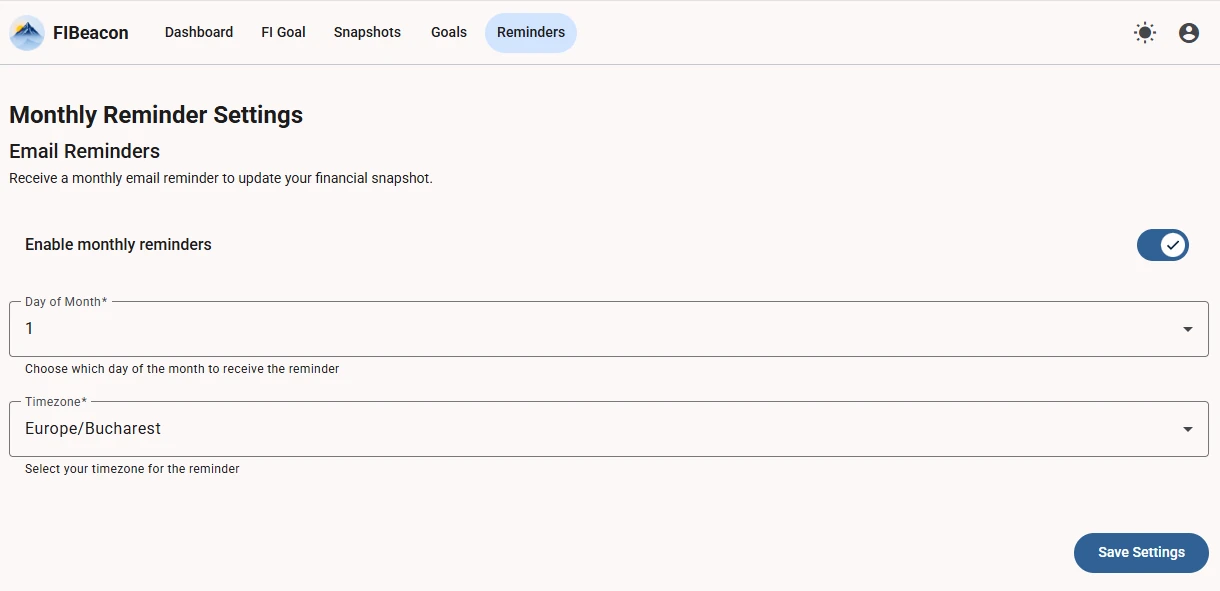Open the FI Goal tab
The width and height of the screenshot is (1220, 591).
(x=283, y=32)
